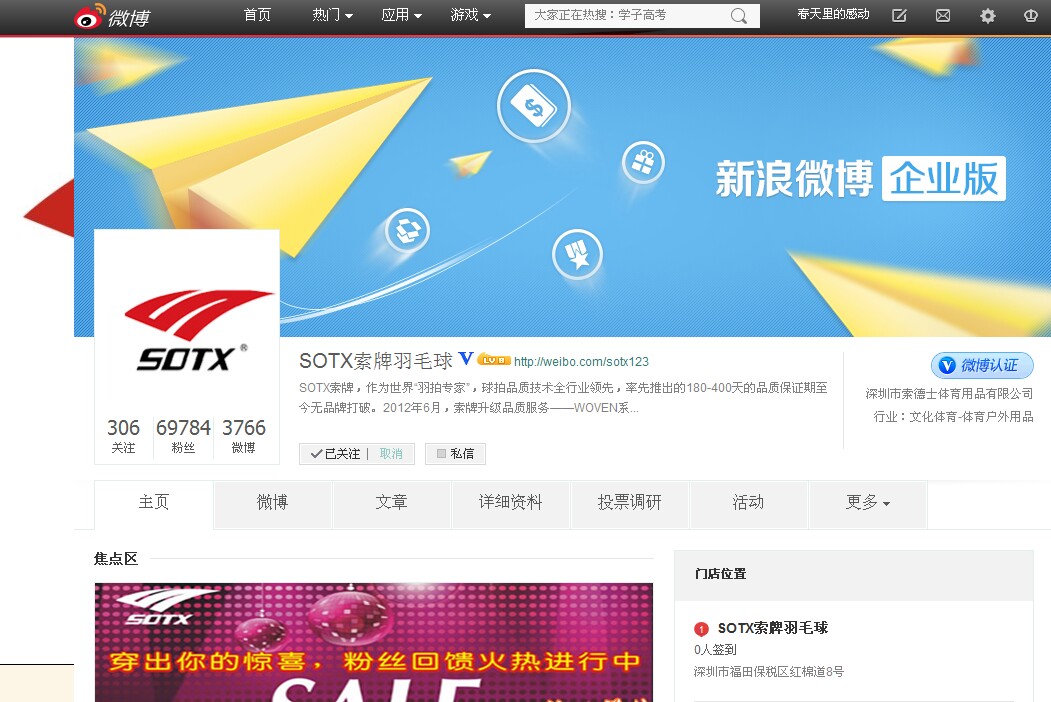This screenshot has width=1051, height=702.
Task: Switch to the 微博 tab
Action: tap(272, 502)
